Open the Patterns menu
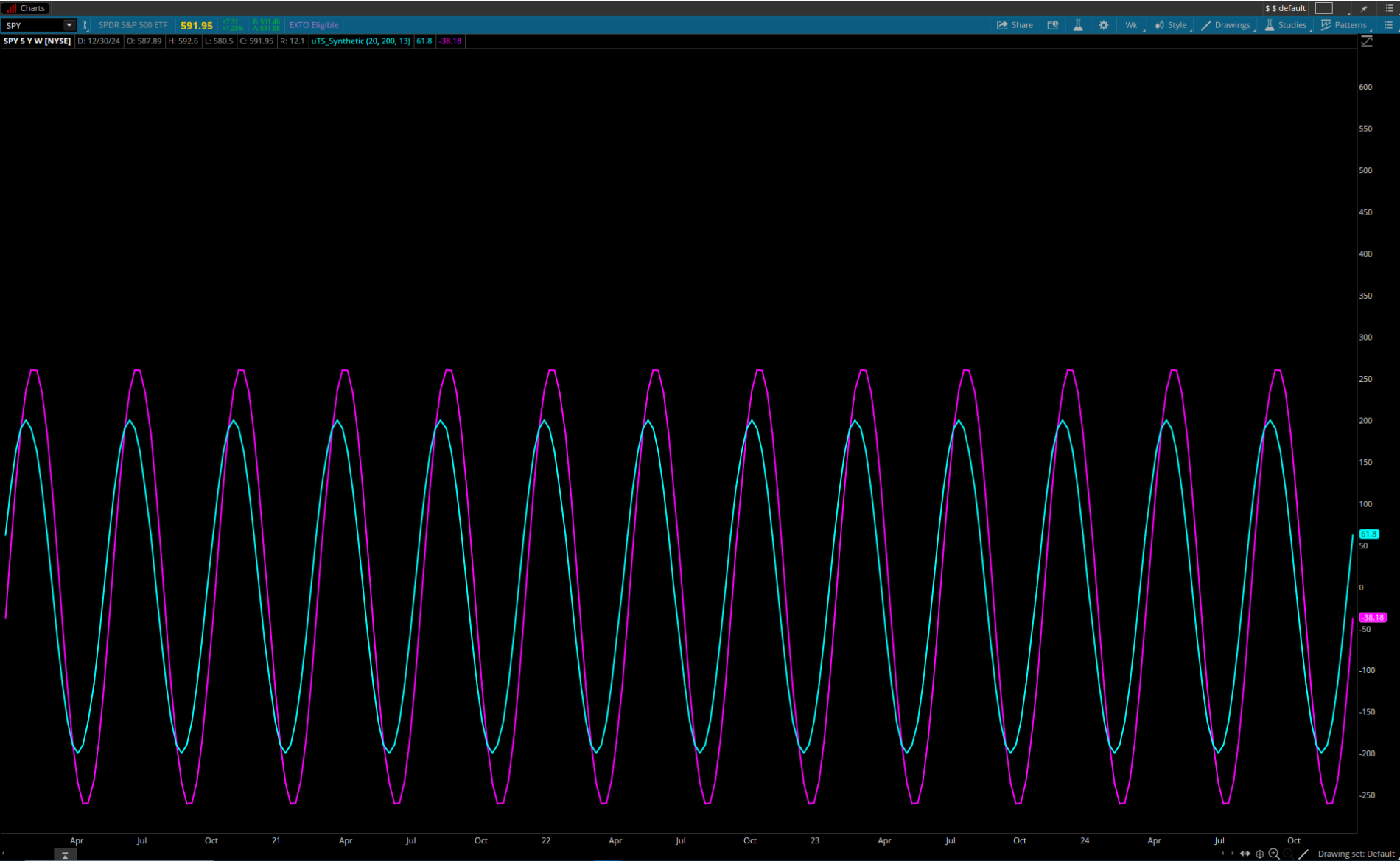This screenshot has width=1400, height=861. pos(1344,25)
